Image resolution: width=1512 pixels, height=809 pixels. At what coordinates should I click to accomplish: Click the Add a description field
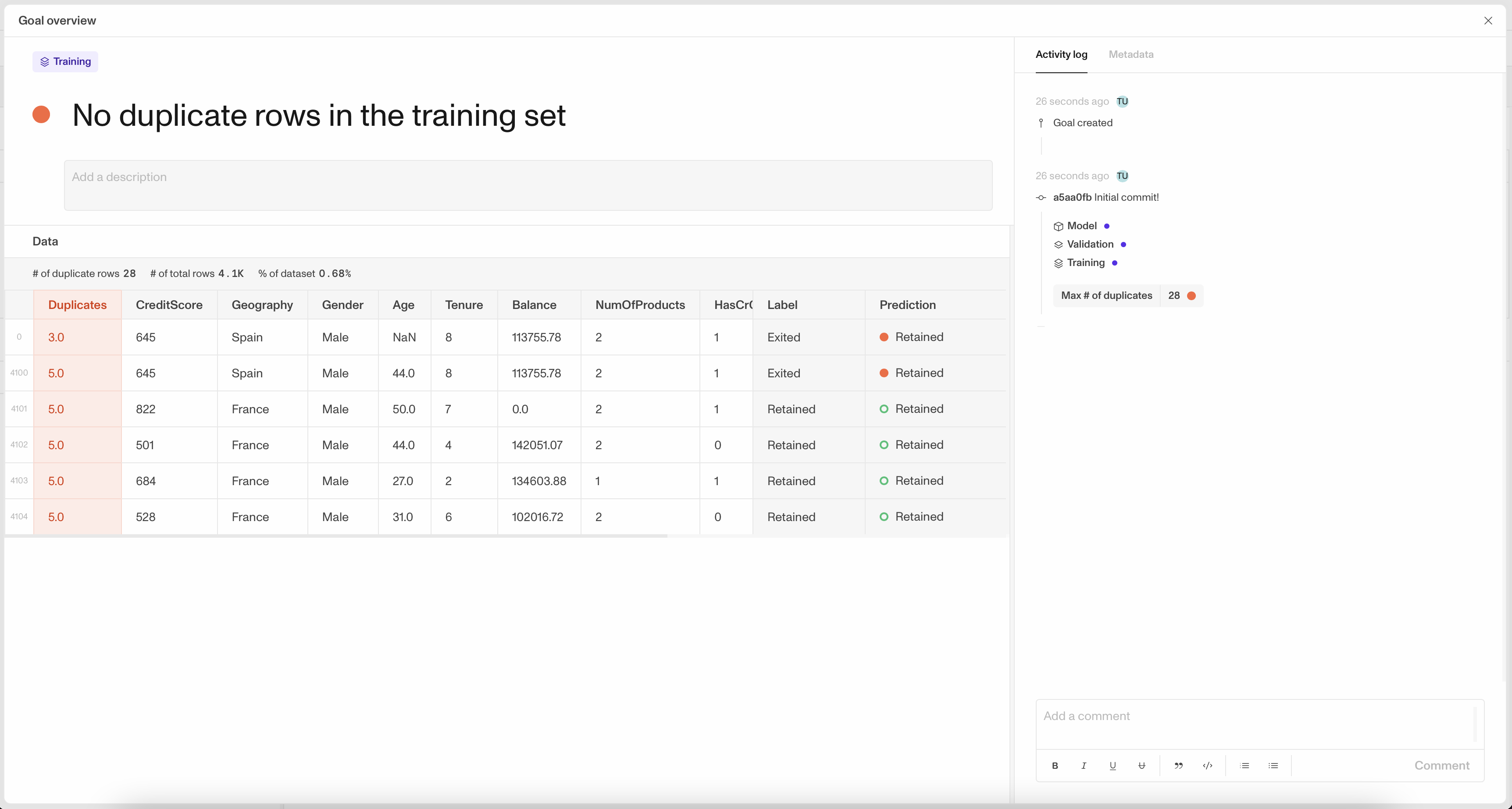tap(528, 185)
